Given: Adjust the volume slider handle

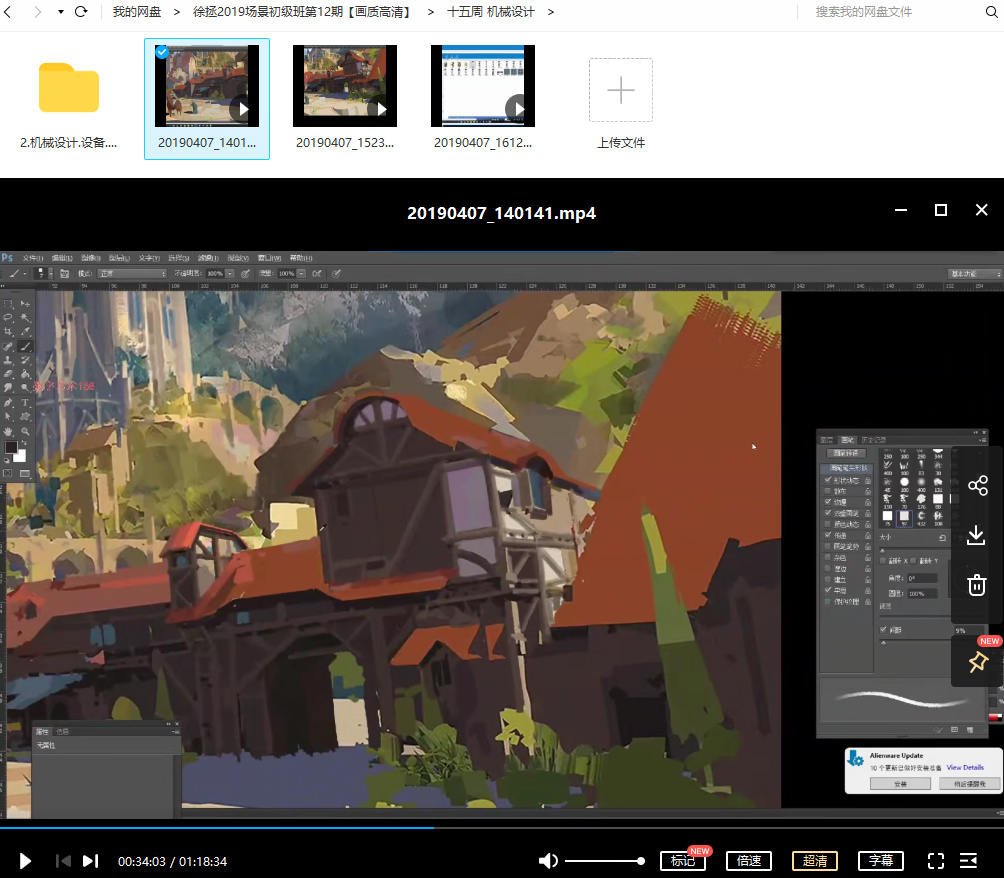Looking at the screenshot, I should (x=640, y=861).
